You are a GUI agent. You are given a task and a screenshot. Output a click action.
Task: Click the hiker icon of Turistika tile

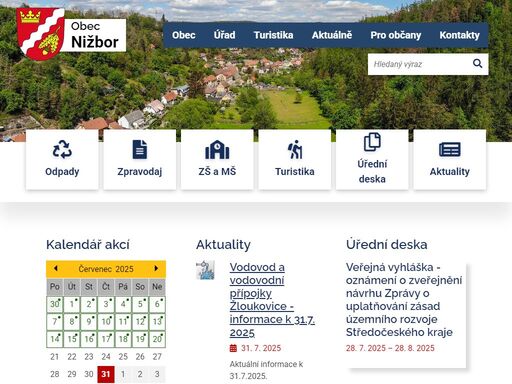pyautogui.click(x=295, y=149)
